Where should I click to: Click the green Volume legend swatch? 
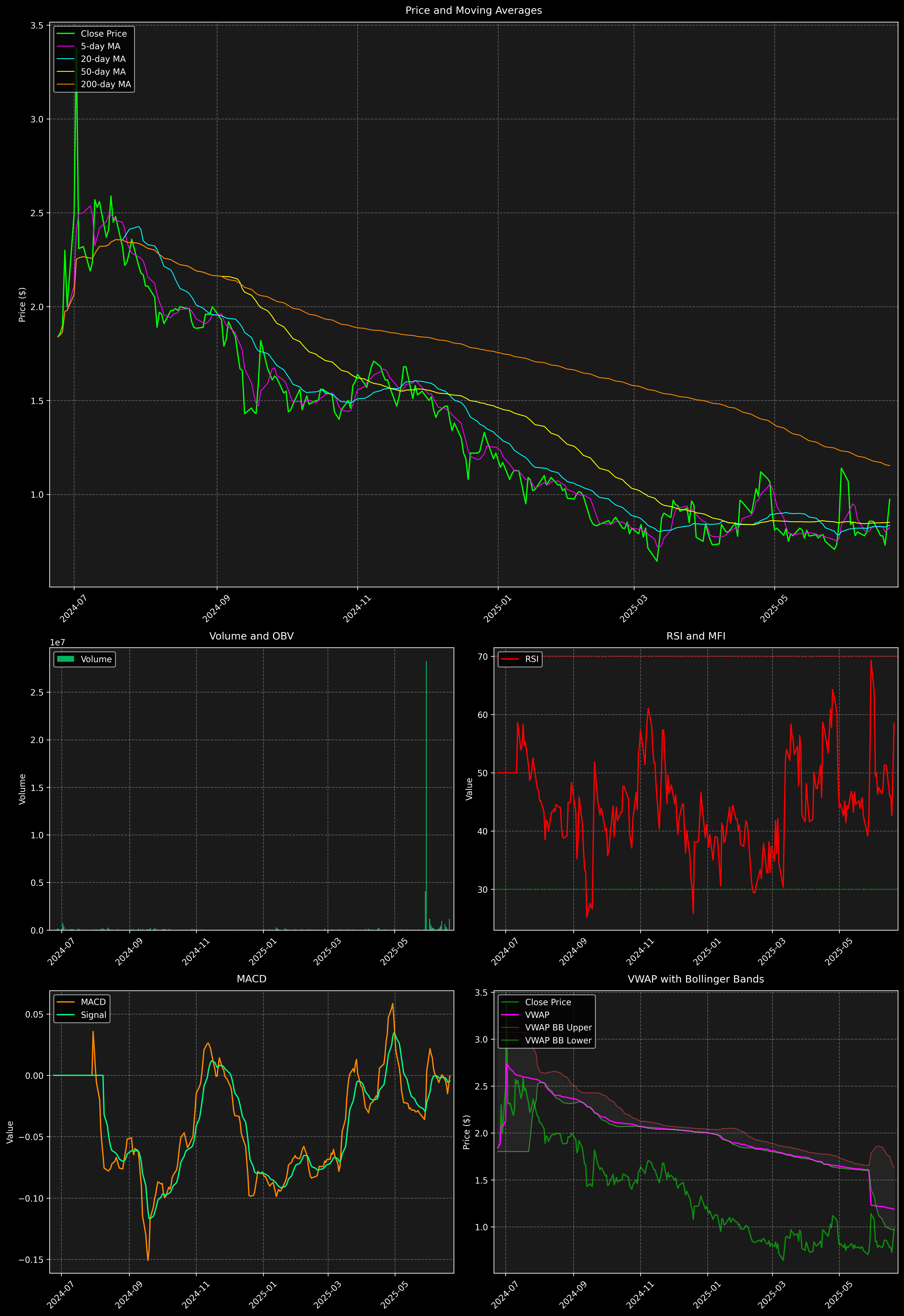pyautogui.click(x=66, y=659)
